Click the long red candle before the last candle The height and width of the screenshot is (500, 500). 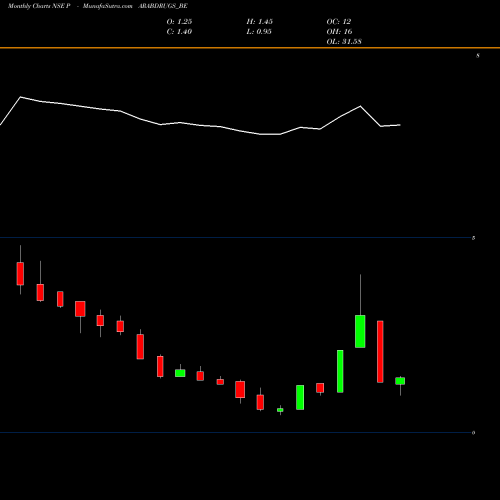tap(380, 351)
